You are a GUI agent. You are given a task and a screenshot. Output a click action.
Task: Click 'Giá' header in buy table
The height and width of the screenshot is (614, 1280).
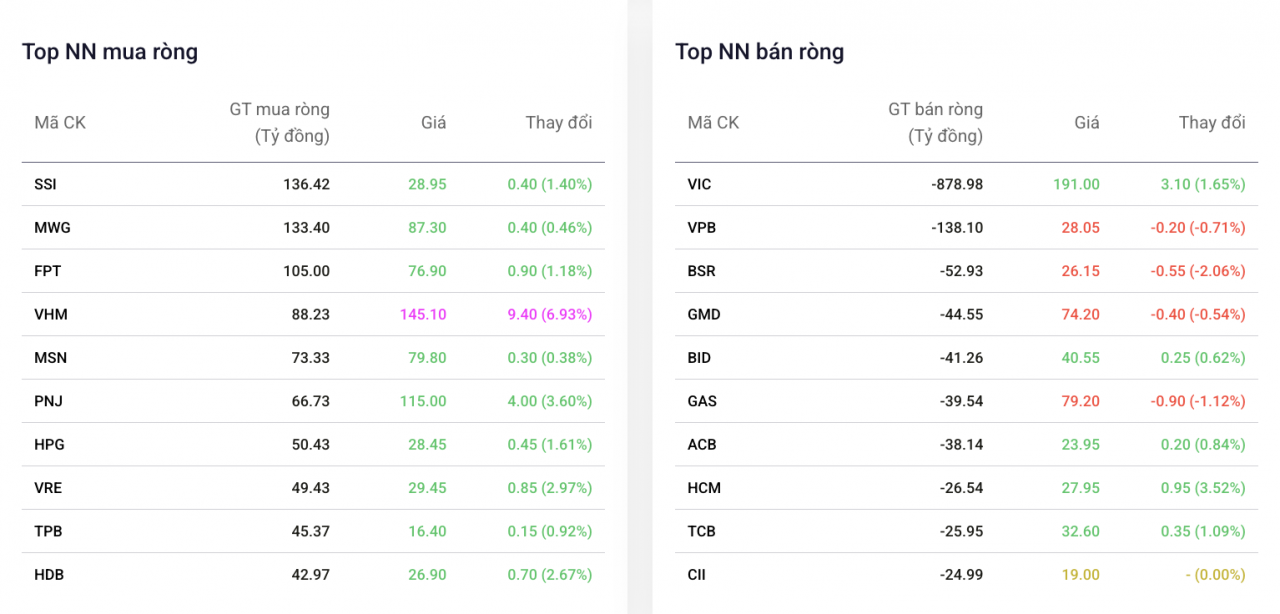[x=433, y=123]
